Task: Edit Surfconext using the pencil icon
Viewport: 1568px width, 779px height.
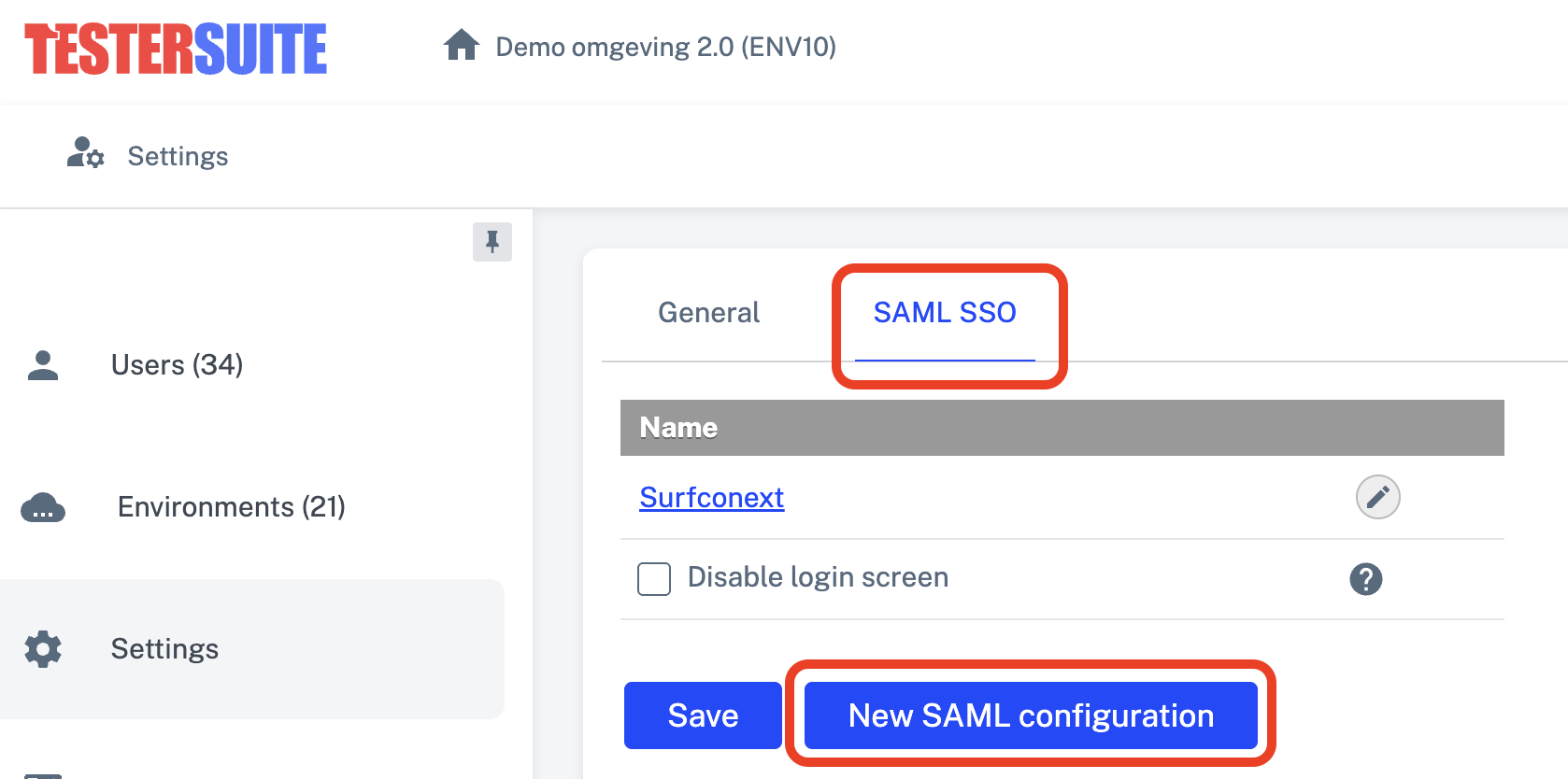Action: tap(1377, 497)
